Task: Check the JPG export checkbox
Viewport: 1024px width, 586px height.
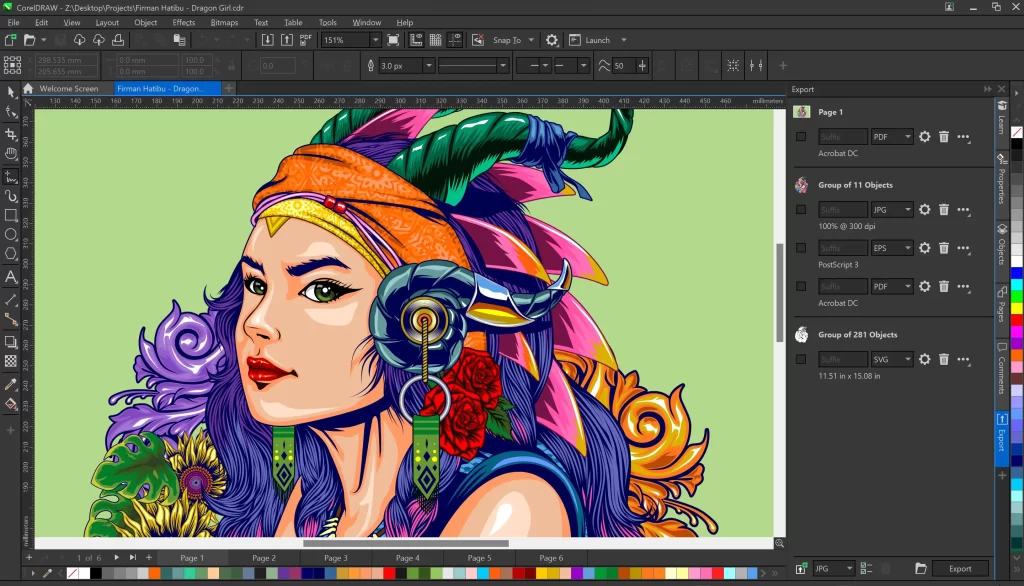Action: (x=801, y=210)
